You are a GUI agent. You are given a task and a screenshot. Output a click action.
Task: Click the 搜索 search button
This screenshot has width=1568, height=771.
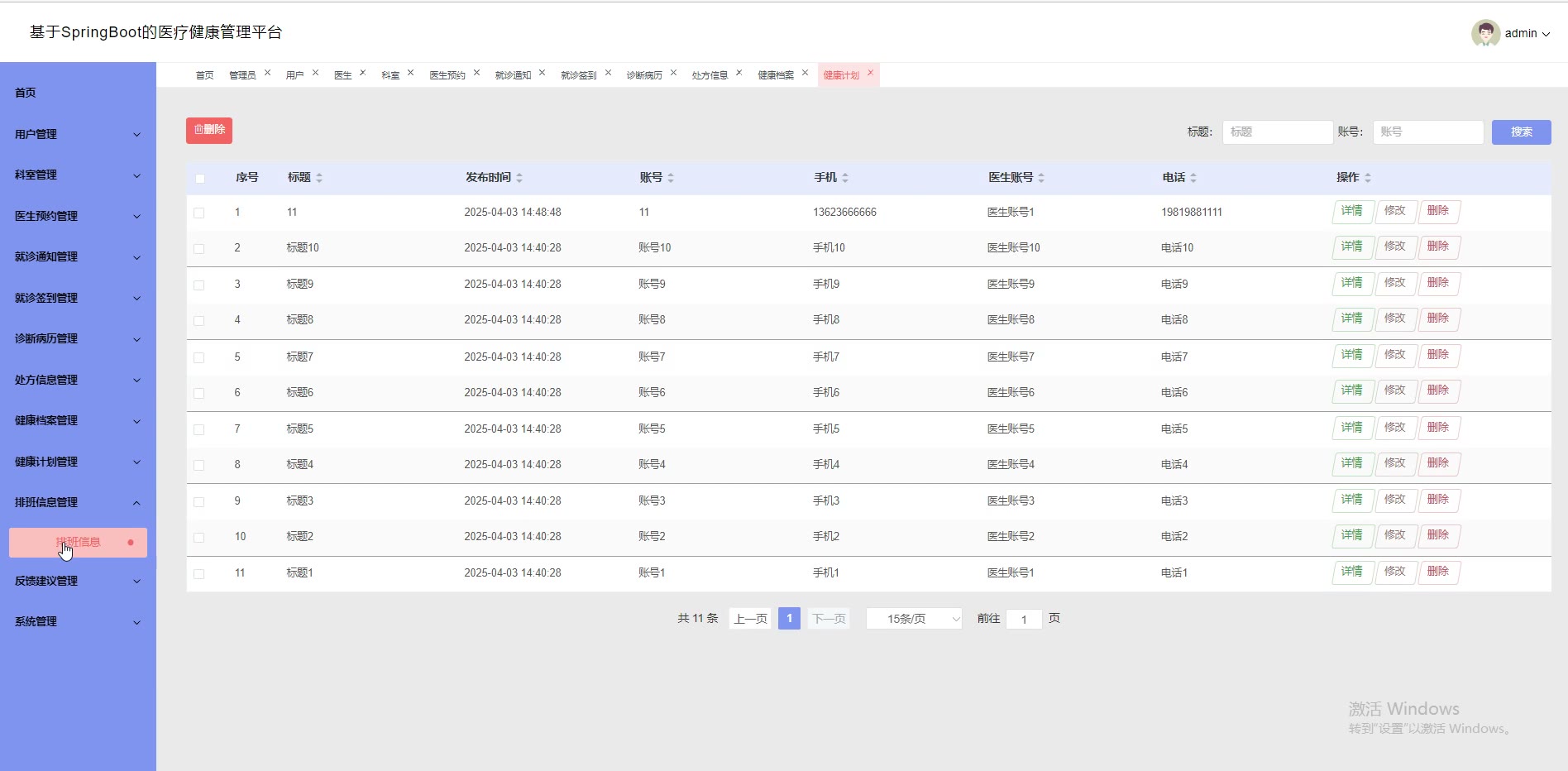click(x=1521, y=132)
